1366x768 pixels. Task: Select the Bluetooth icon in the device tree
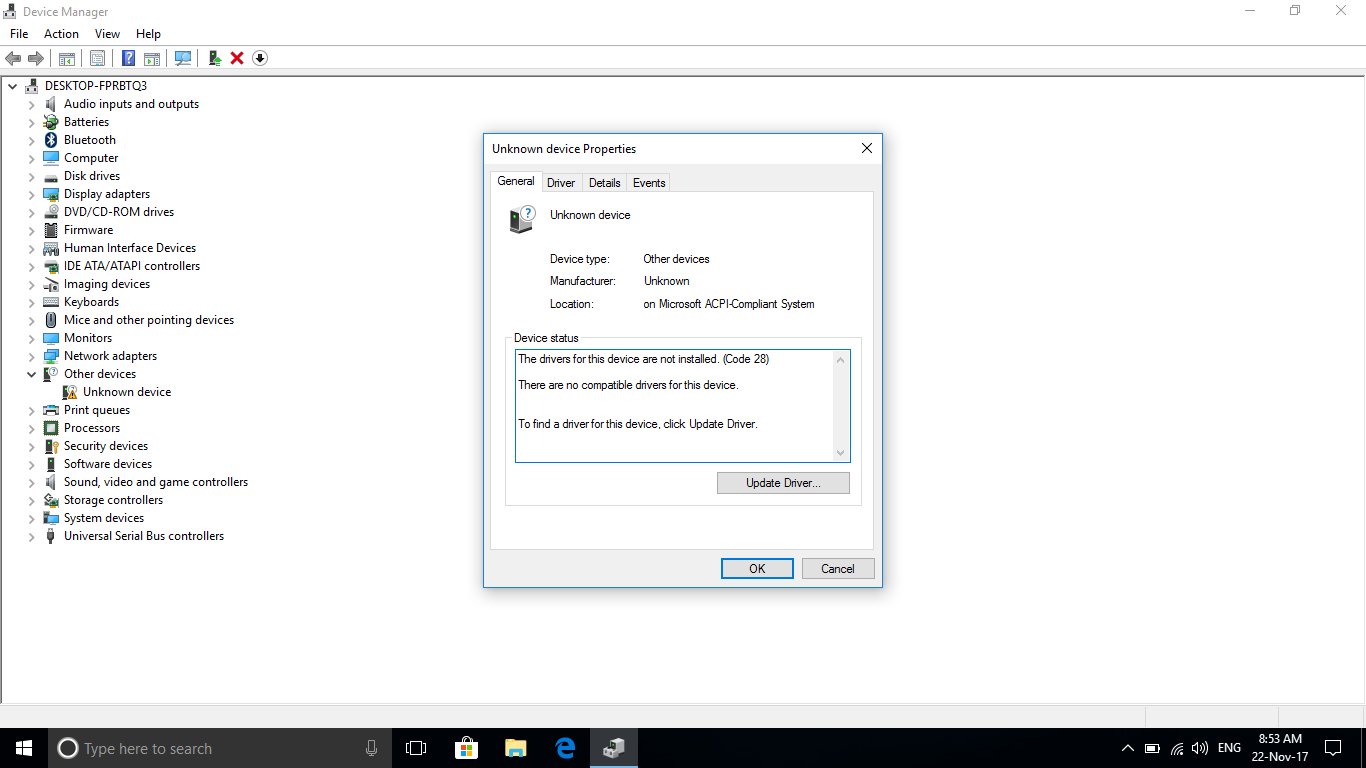51,140
